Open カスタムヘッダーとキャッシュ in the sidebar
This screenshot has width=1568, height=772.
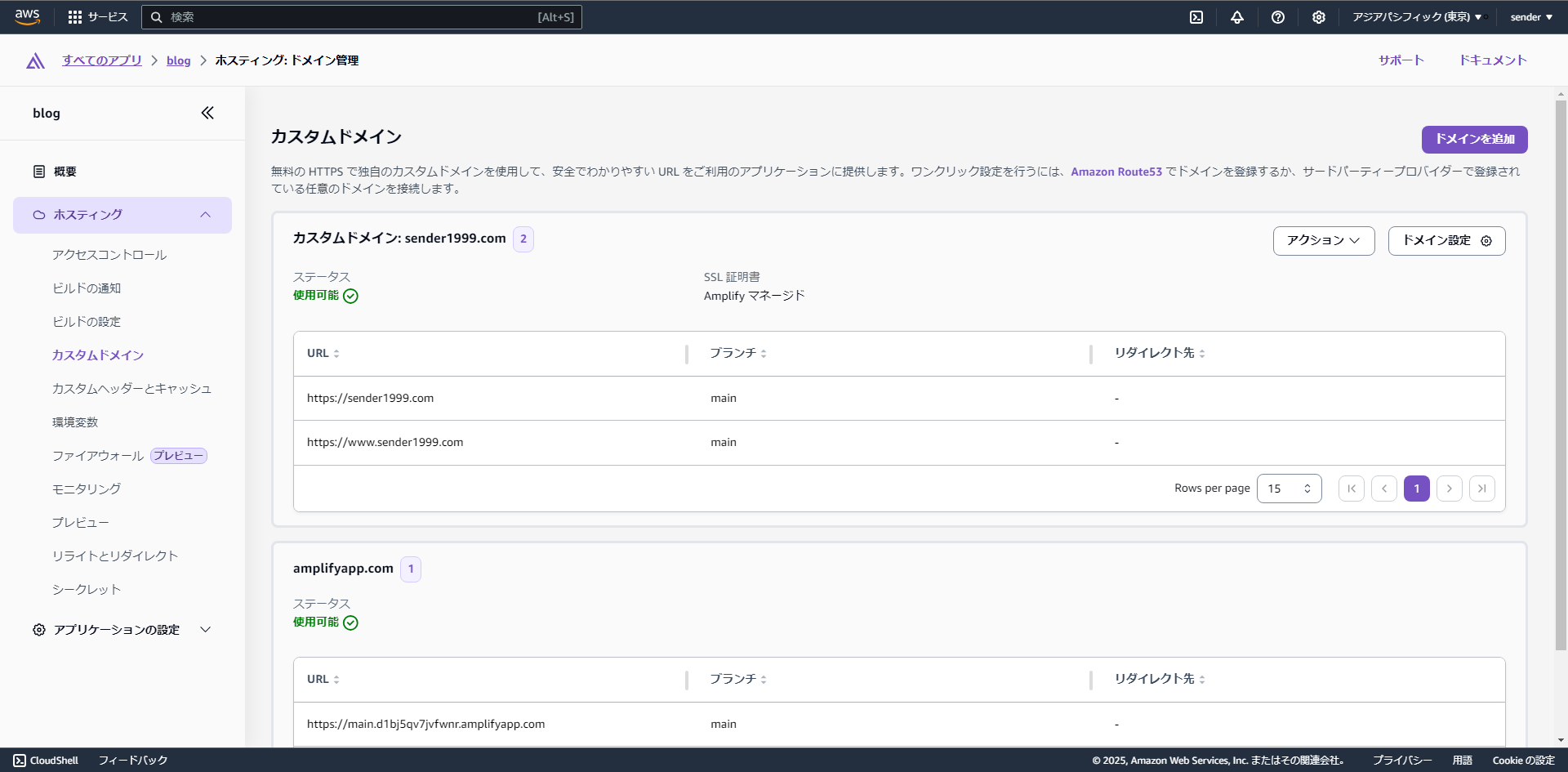pyautogui.click(x=131, y=389)
